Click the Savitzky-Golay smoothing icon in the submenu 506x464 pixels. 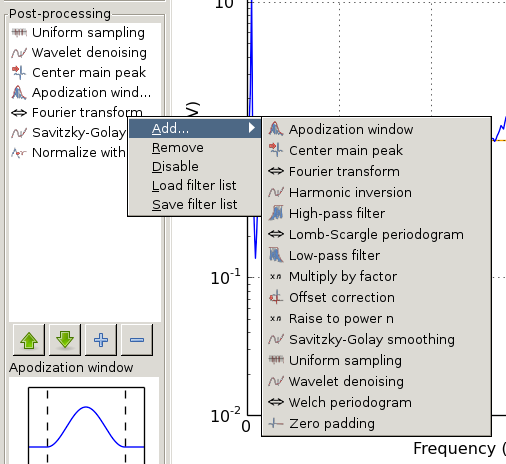pyautogui.click(x=276, y=339)
